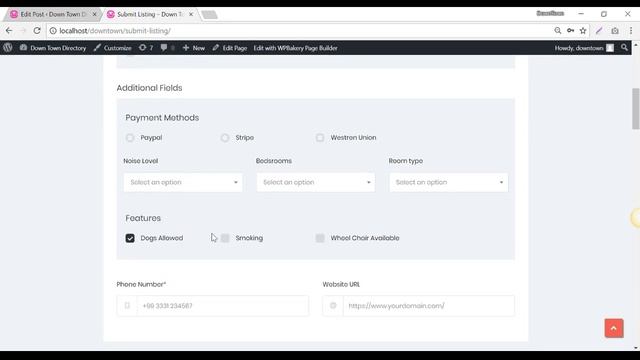The width and height of the screenshot is (640, 360).
Task: Expand the Bedsrooms dropdown
Action: (316, 182)
